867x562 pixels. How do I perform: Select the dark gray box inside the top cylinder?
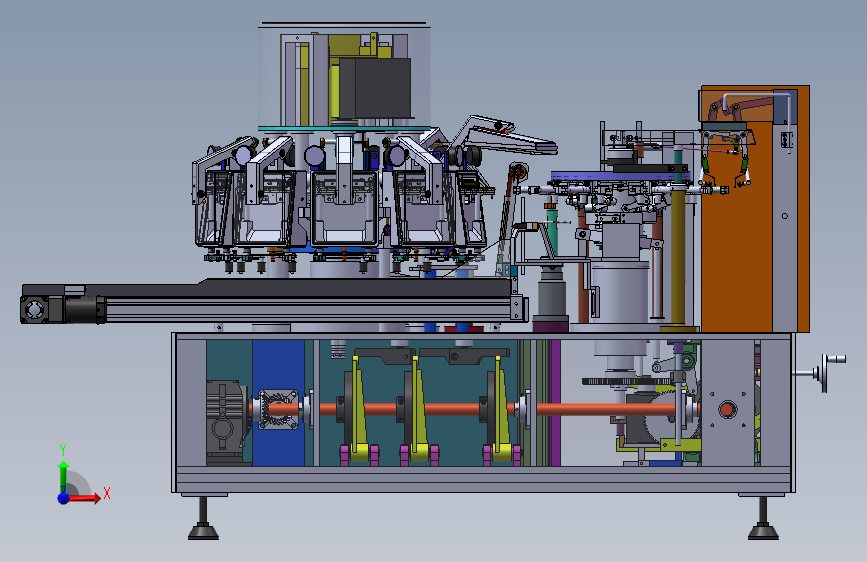pos(375,89)
